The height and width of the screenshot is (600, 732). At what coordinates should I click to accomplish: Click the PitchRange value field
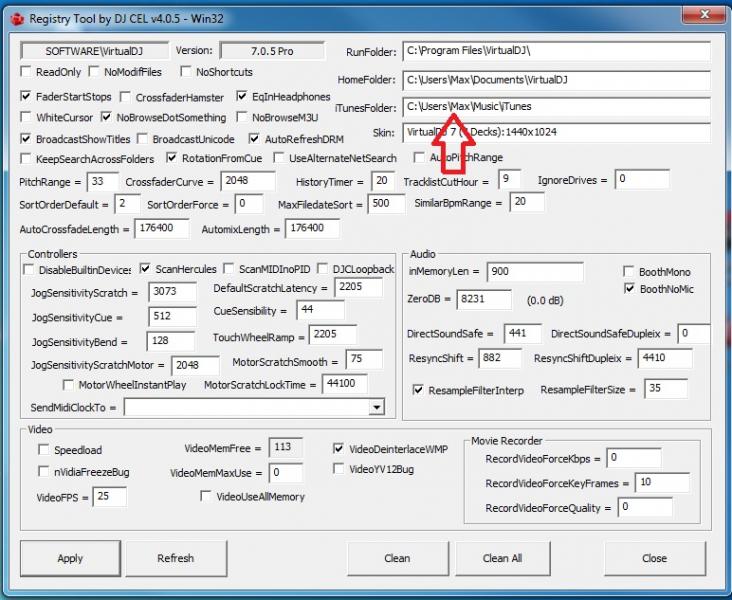click(102, 182)
